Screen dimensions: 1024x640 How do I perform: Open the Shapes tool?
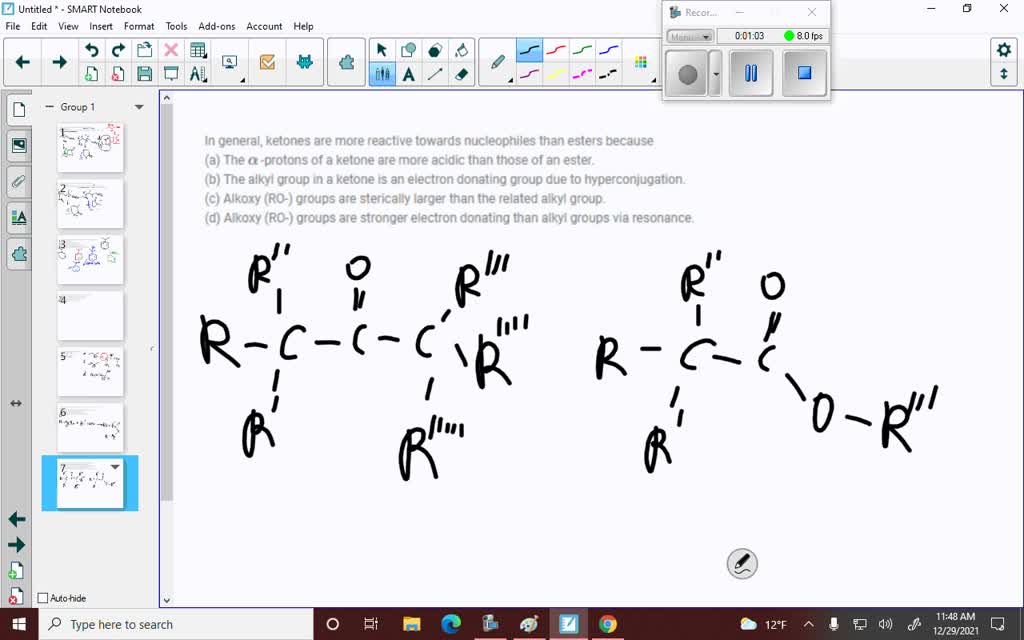[408, 48]
